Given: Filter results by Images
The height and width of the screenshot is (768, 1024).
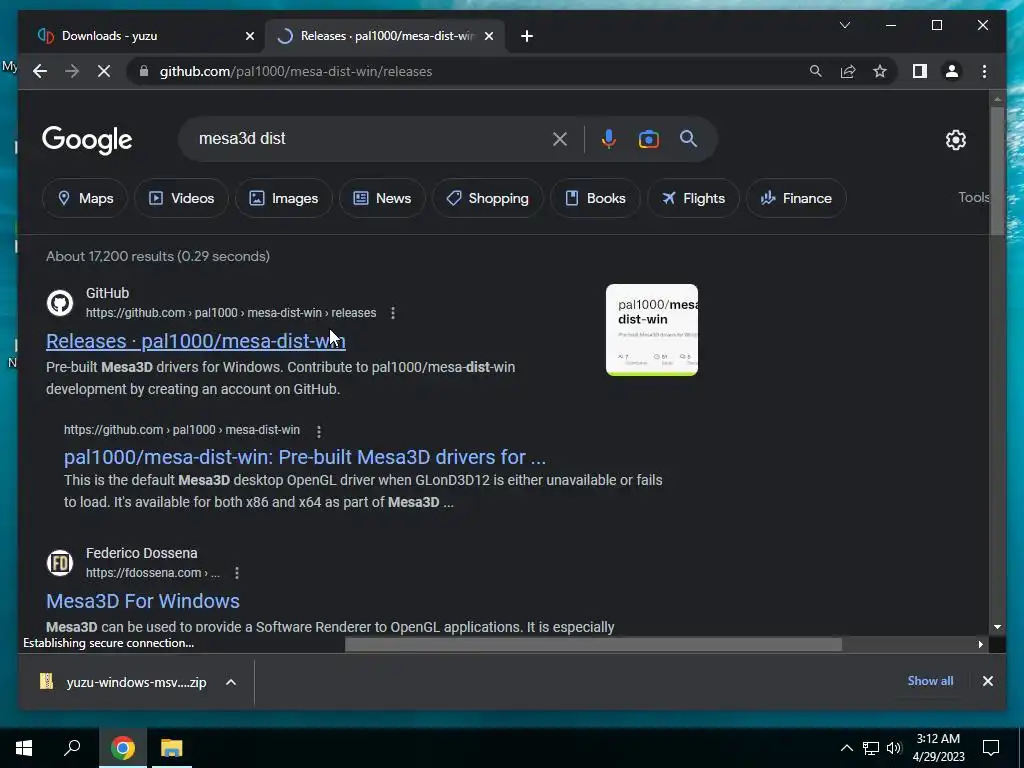Looking at the screenshot, I should pyautogui.click(x=283, y=198).
